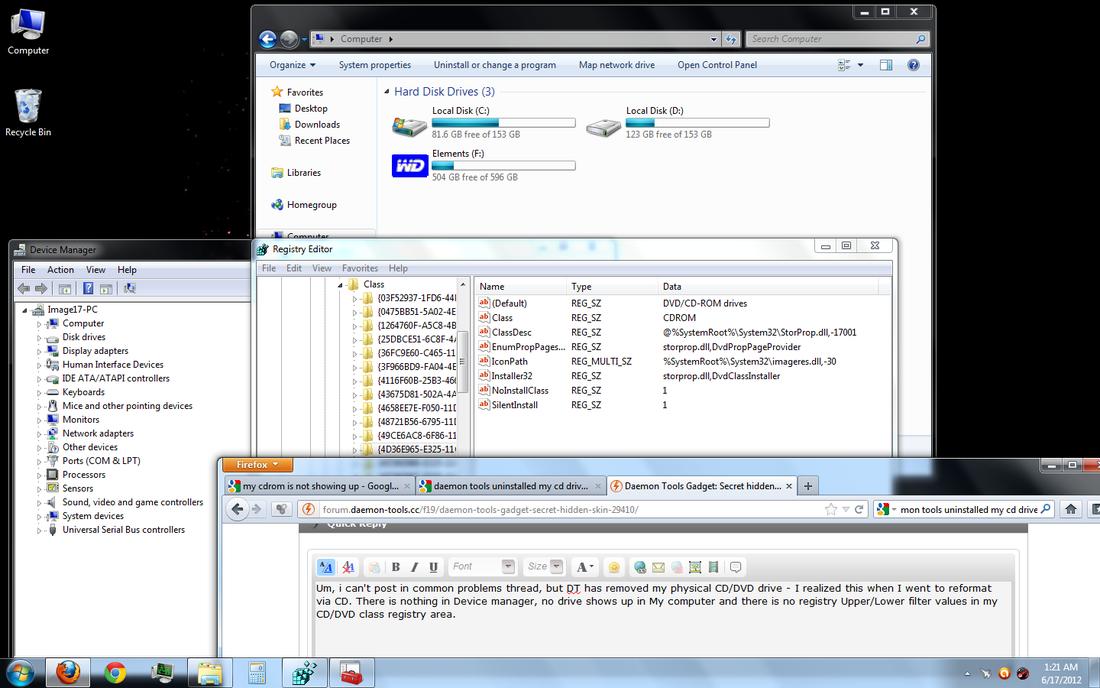Image resolution: width=1100 pixels, height=688 pixels.
Task: Toggle bold formatting in reply editor
Action: (x=396, y=567)
